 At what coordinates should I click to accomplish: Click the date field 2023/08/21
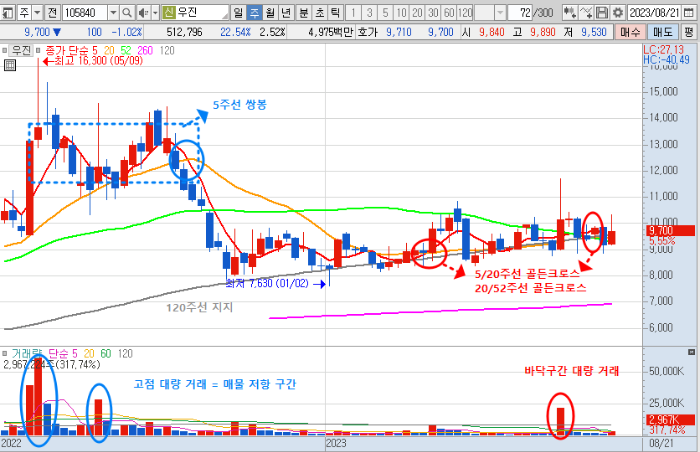[654, 13]
